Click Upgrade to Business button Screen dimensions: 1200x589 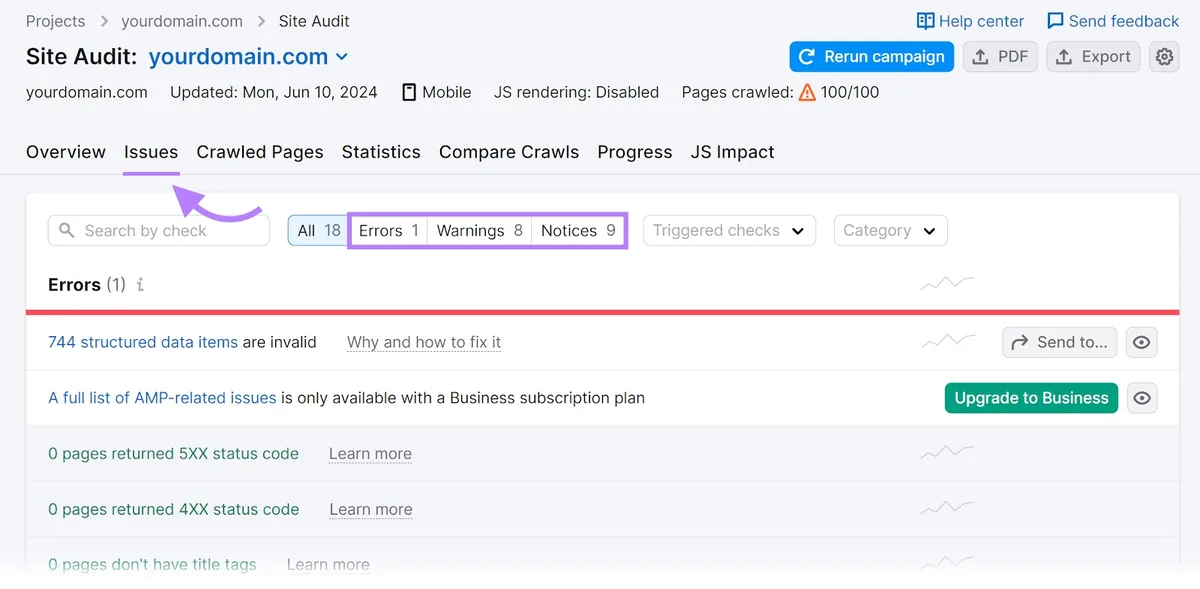[x=1031, y=398]
